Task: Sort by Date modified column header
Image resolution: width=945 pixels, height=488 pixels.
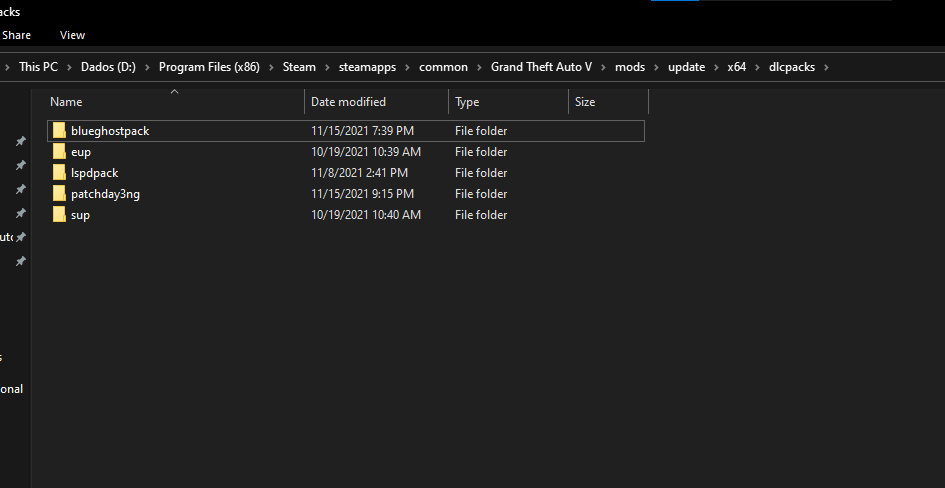Action: tap(348, 102)
